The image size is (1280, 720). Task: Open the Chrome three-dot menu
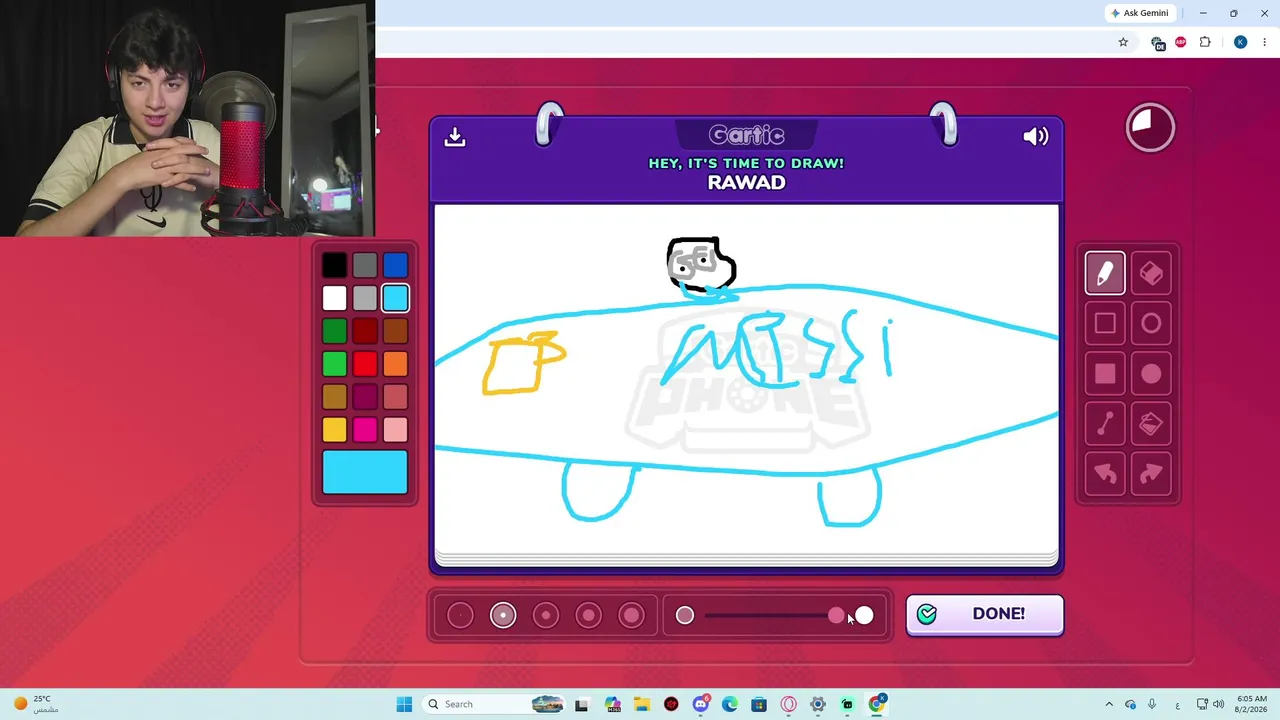(1264, 42)
